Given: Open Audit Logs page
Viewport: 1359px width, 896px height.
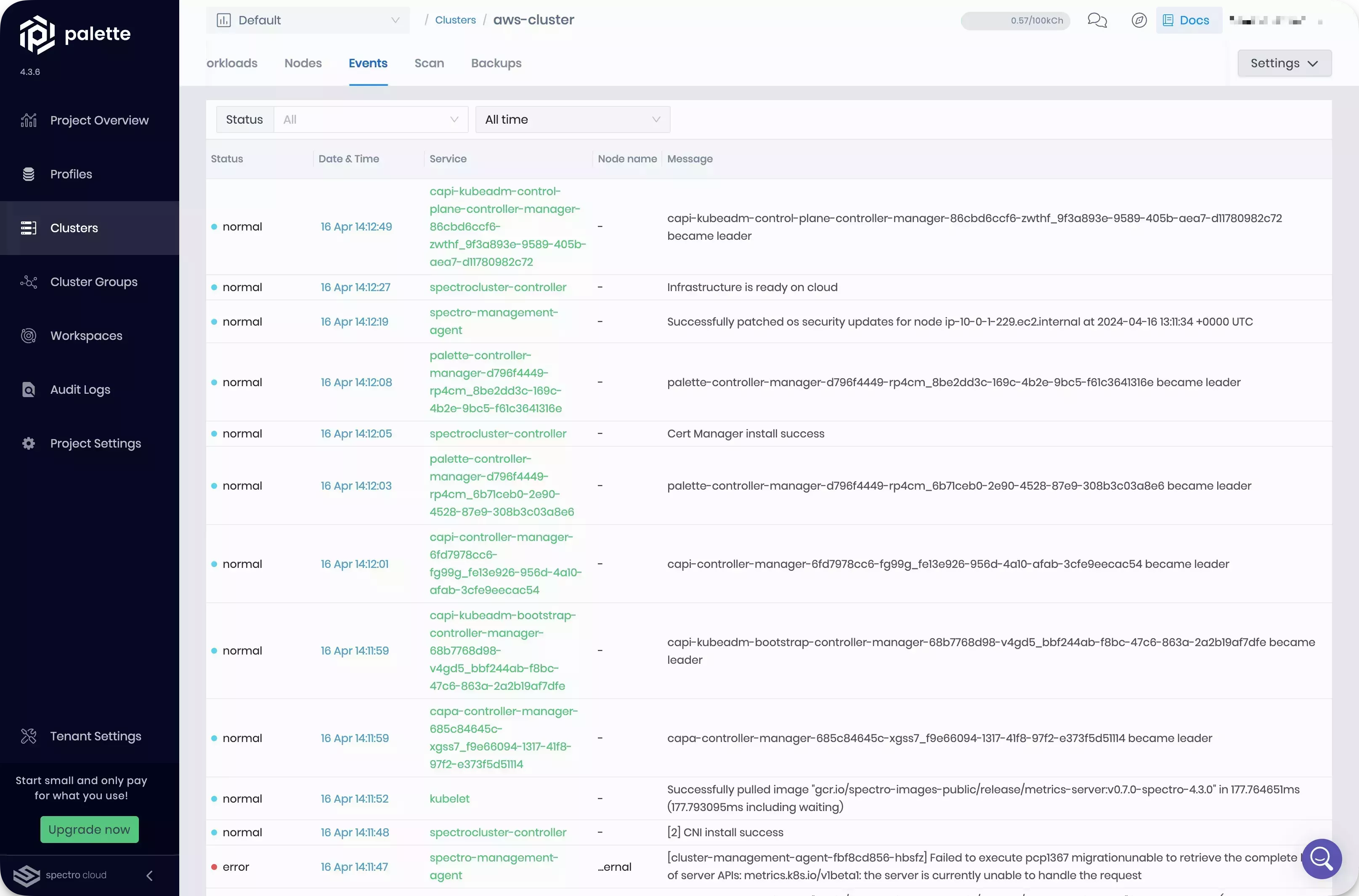Looking at the screenshot, I should tap(80, 390).
